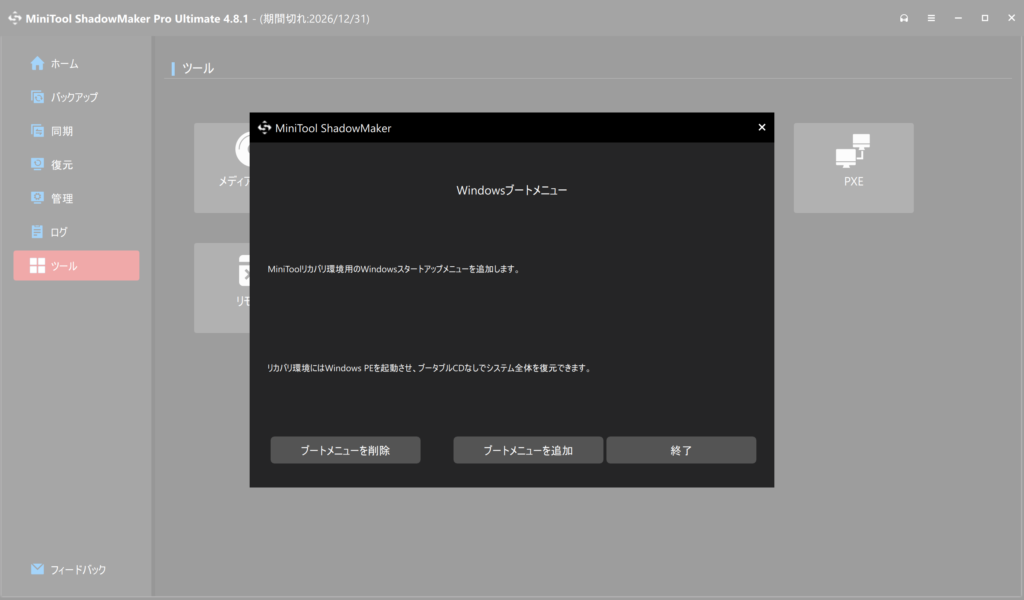Open the hamburger menu in title bar

(x=931, y=18)
